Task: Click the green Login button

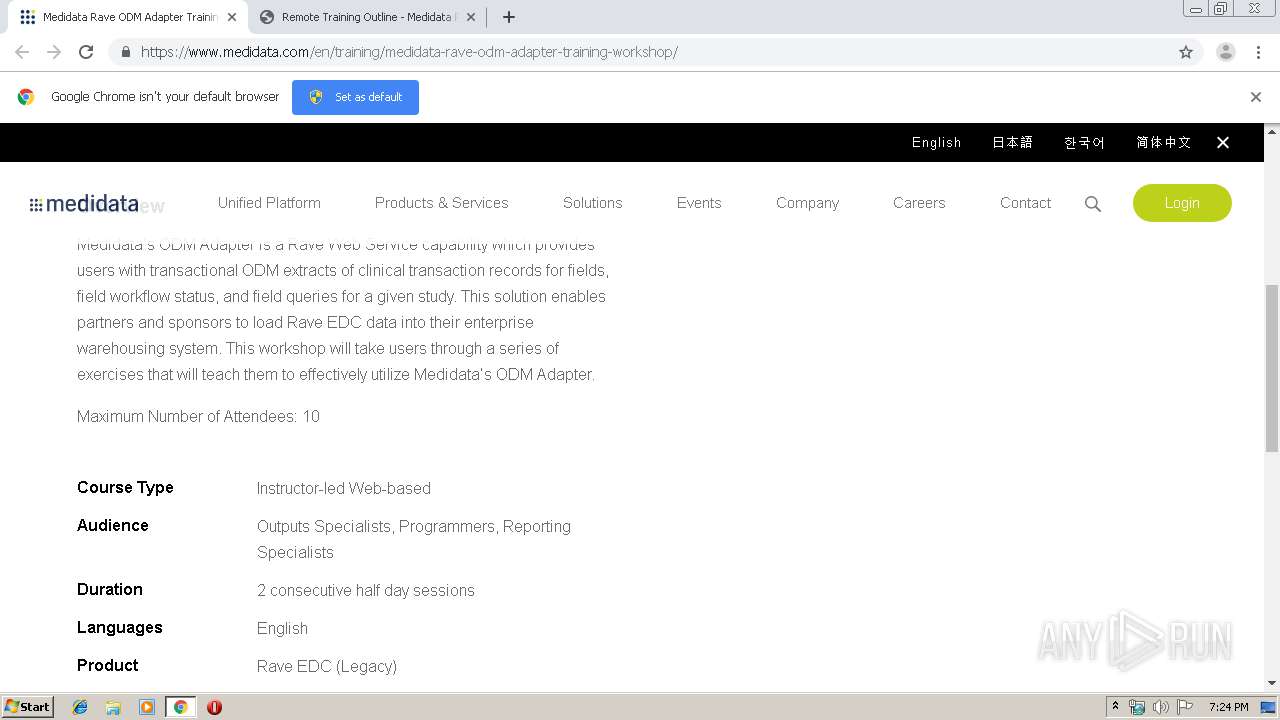Action: 1182,203
